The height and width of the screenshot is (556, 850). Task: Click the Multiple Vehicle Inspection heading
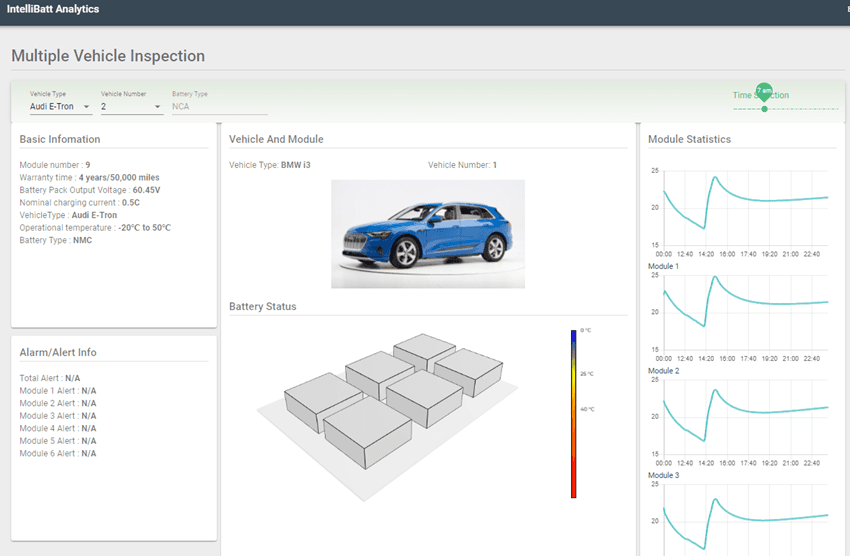(108, 56)
